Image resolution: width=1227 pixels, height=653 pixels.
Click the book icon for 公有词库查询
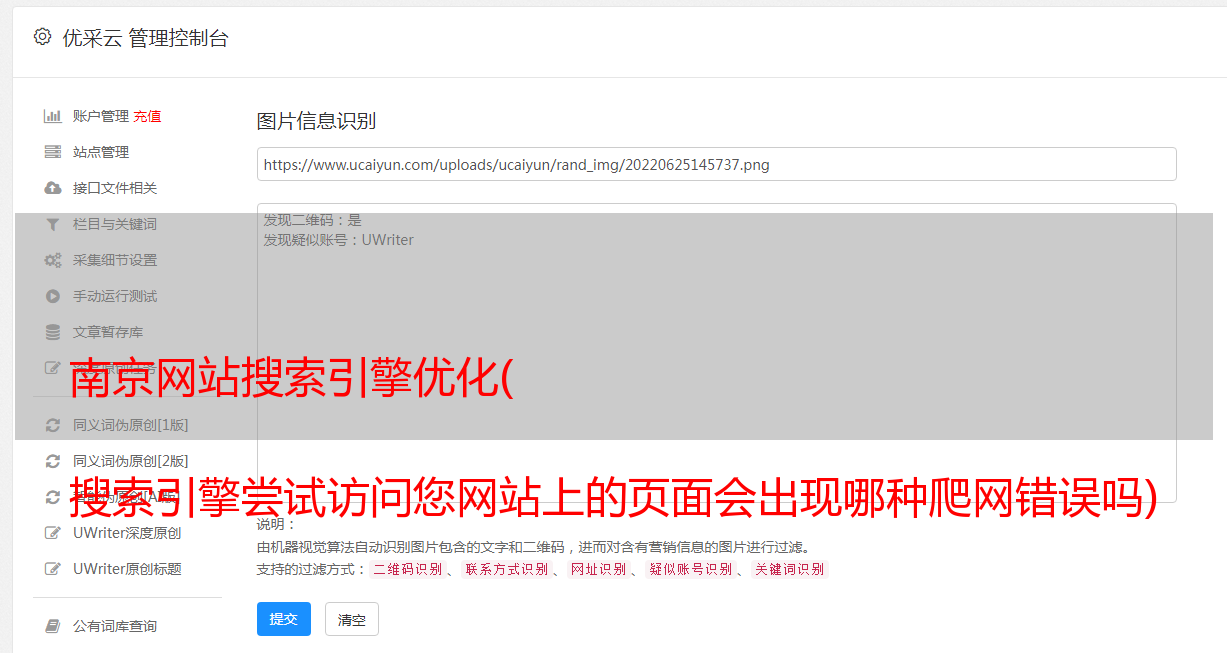coord(53,626)
